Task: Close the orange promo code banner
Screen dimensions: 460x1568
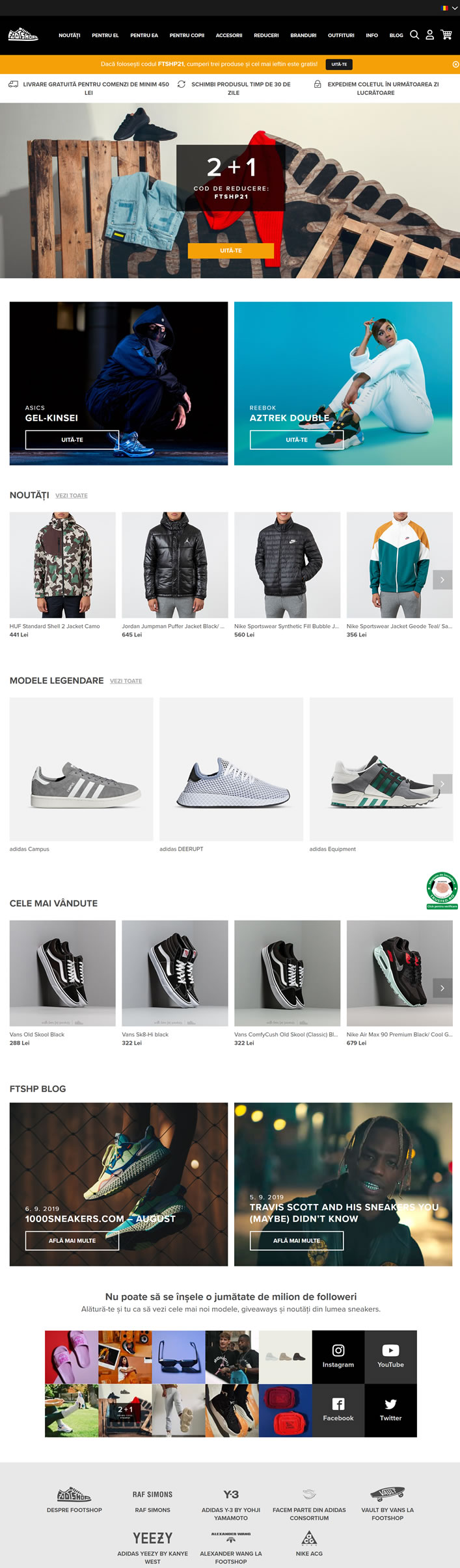Action: click(455, 64)
